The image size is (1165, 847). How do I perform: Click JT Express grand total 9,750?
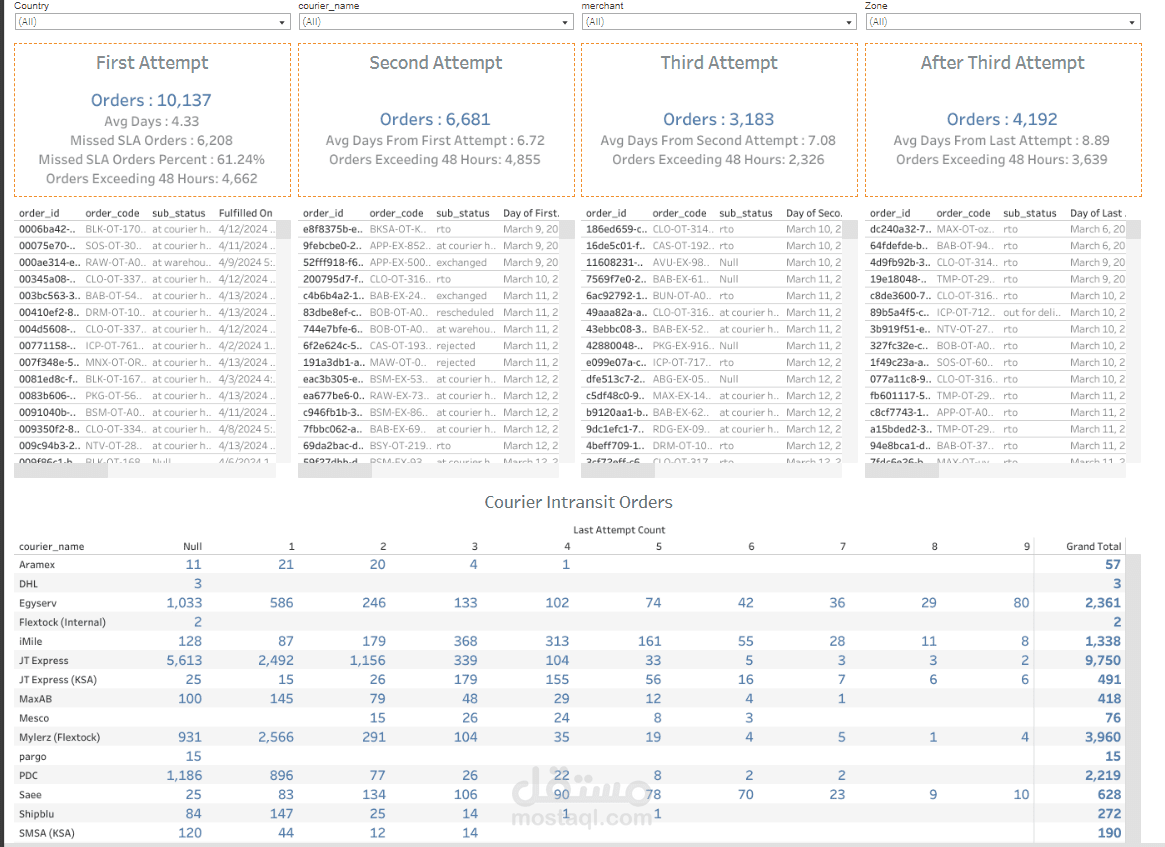(1103, 661)
